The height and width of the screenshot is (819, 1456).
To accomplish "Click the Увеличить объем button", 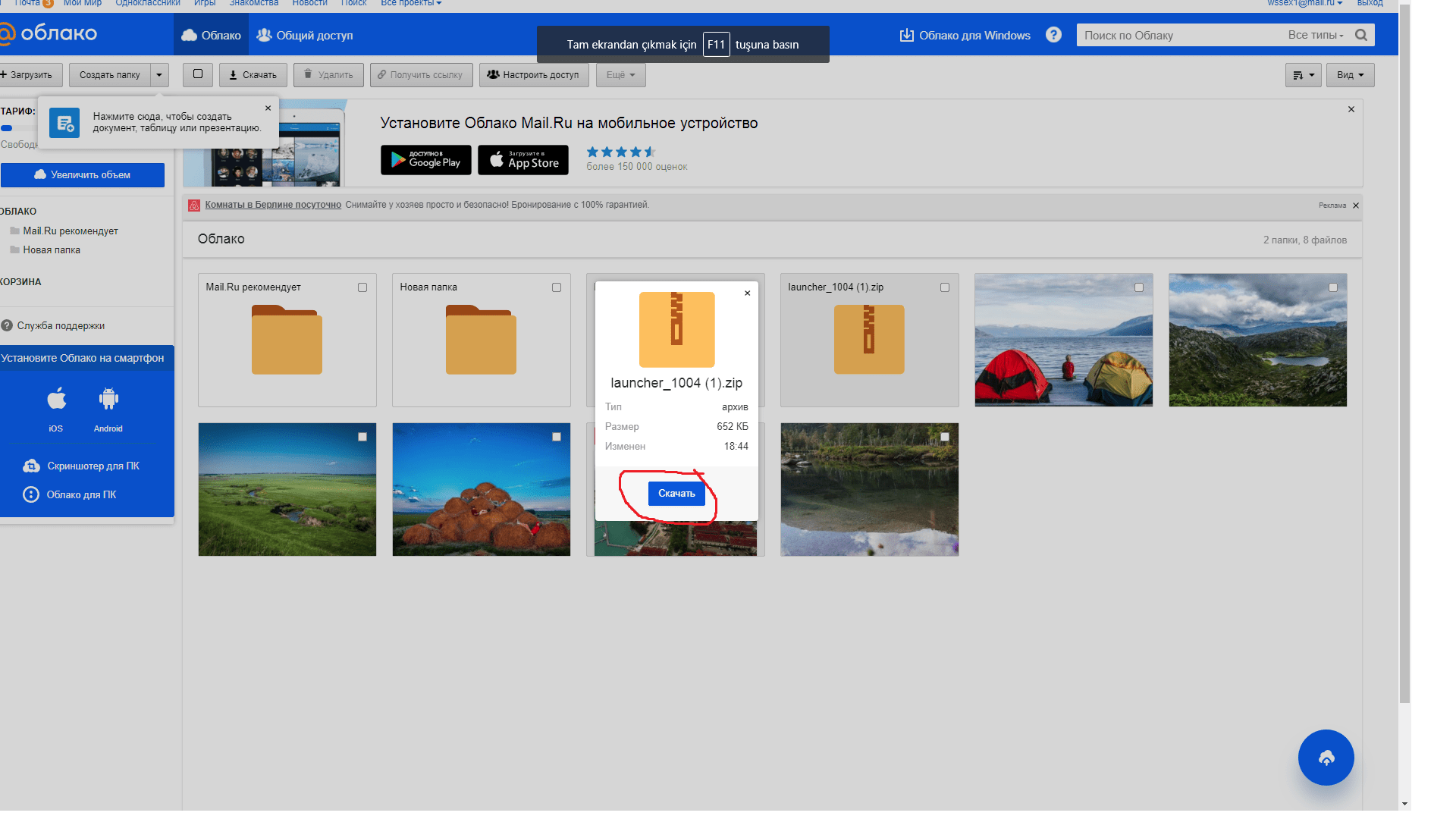I will [x=83, y=175].
